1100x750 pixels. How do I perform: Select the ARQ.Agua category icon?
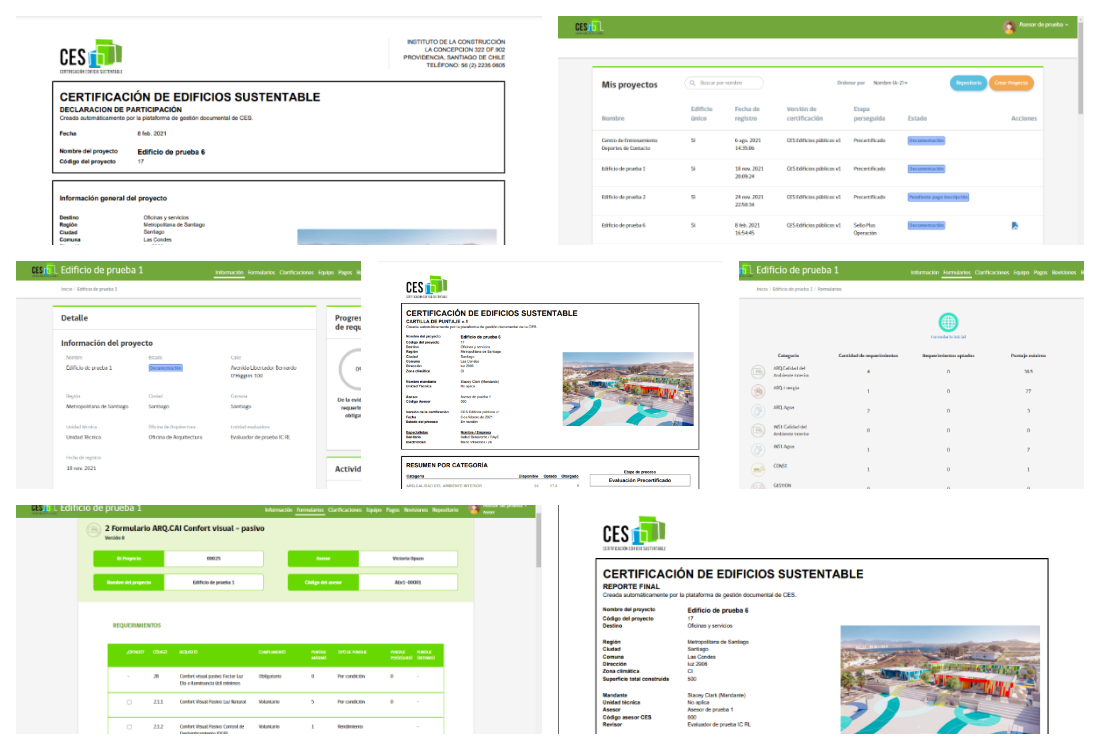[x=758, y=410]
